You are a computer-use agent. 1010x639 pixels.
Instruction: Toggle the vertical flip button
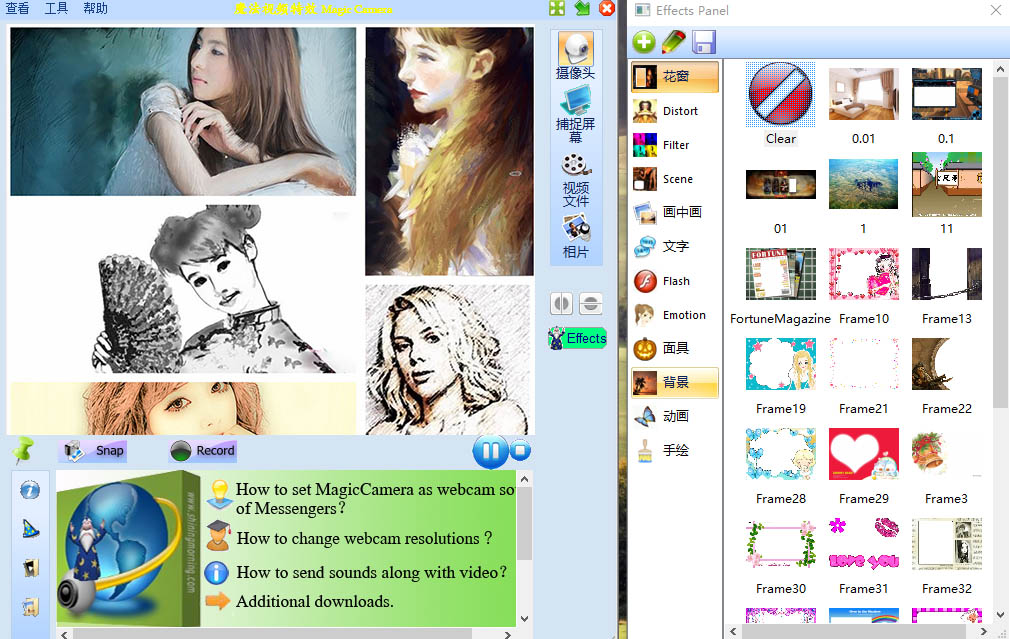point(591,303)
